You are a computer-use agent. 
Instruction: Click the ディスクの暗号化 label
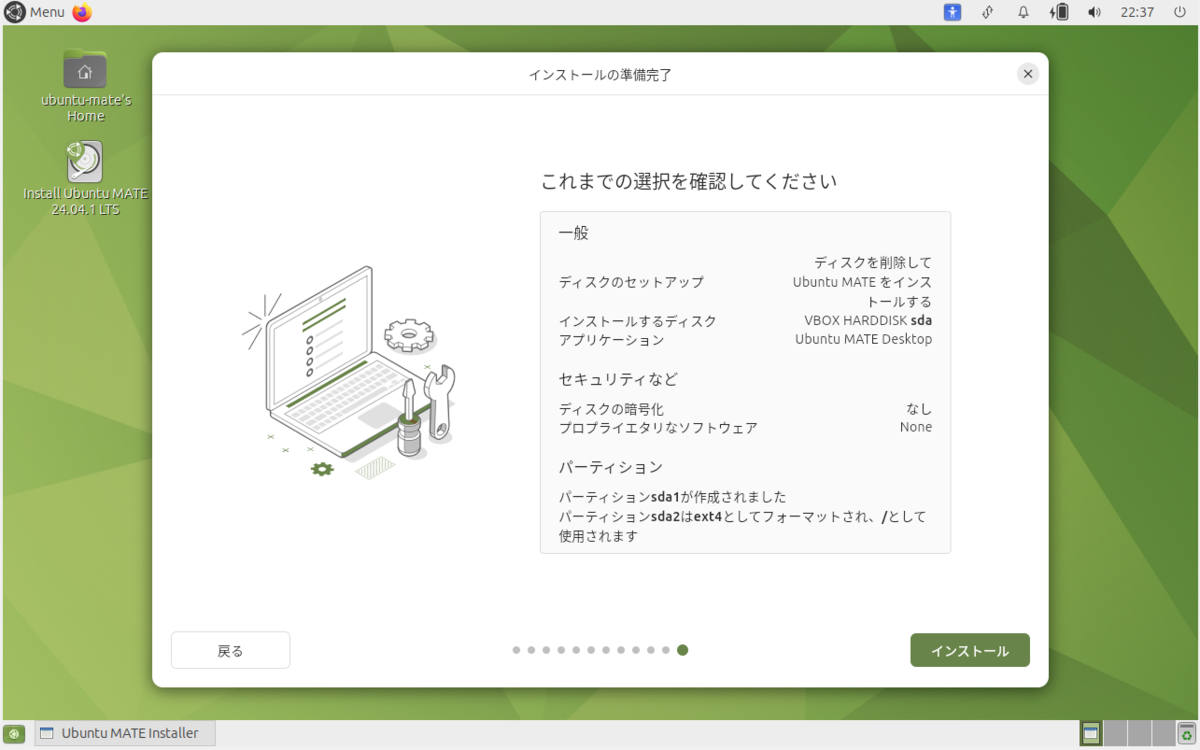611,409
